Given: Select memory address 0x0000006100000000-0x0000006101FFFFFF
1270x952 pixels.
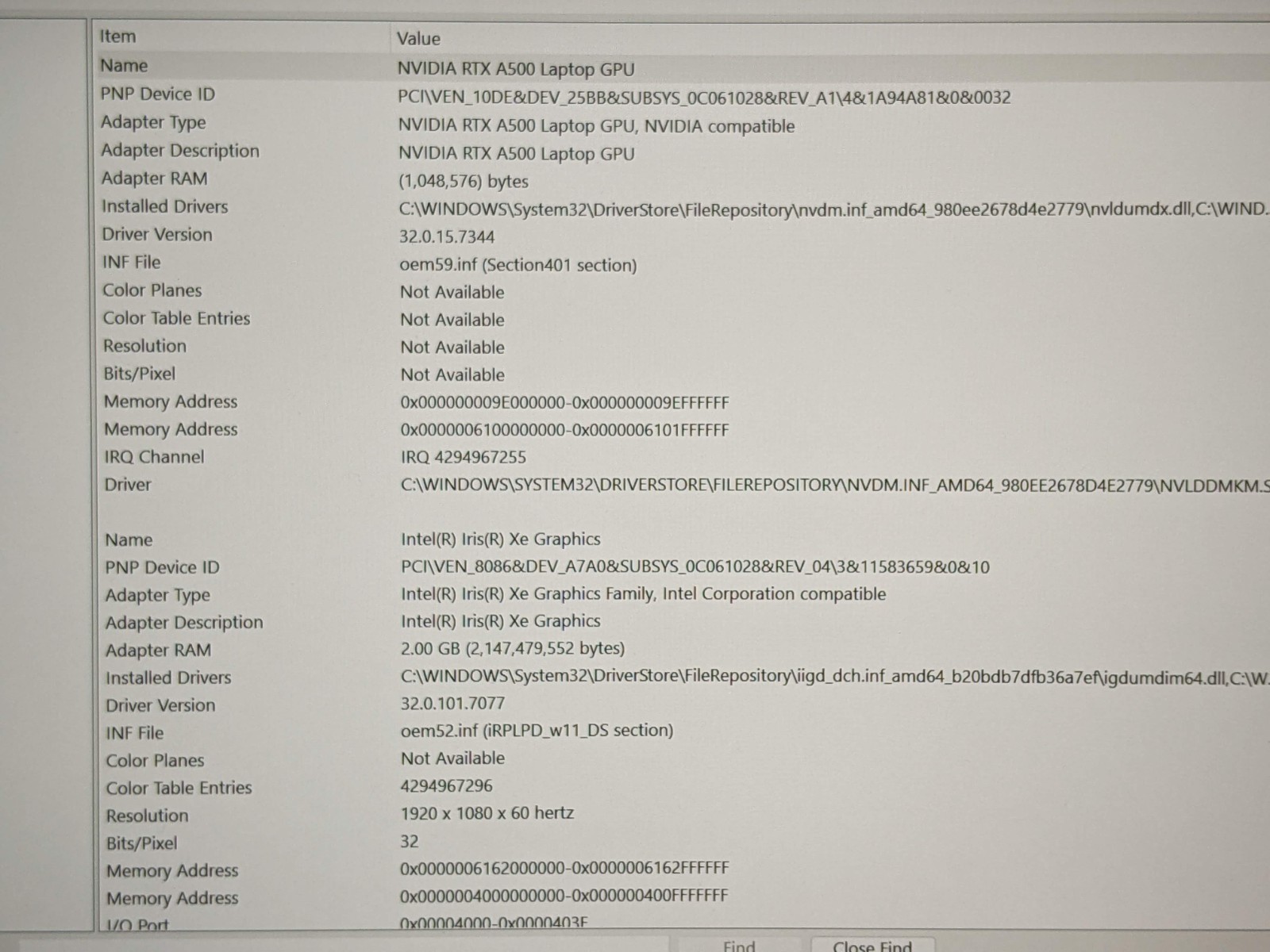Looking at the screenshot, I should tap(564, 430).
